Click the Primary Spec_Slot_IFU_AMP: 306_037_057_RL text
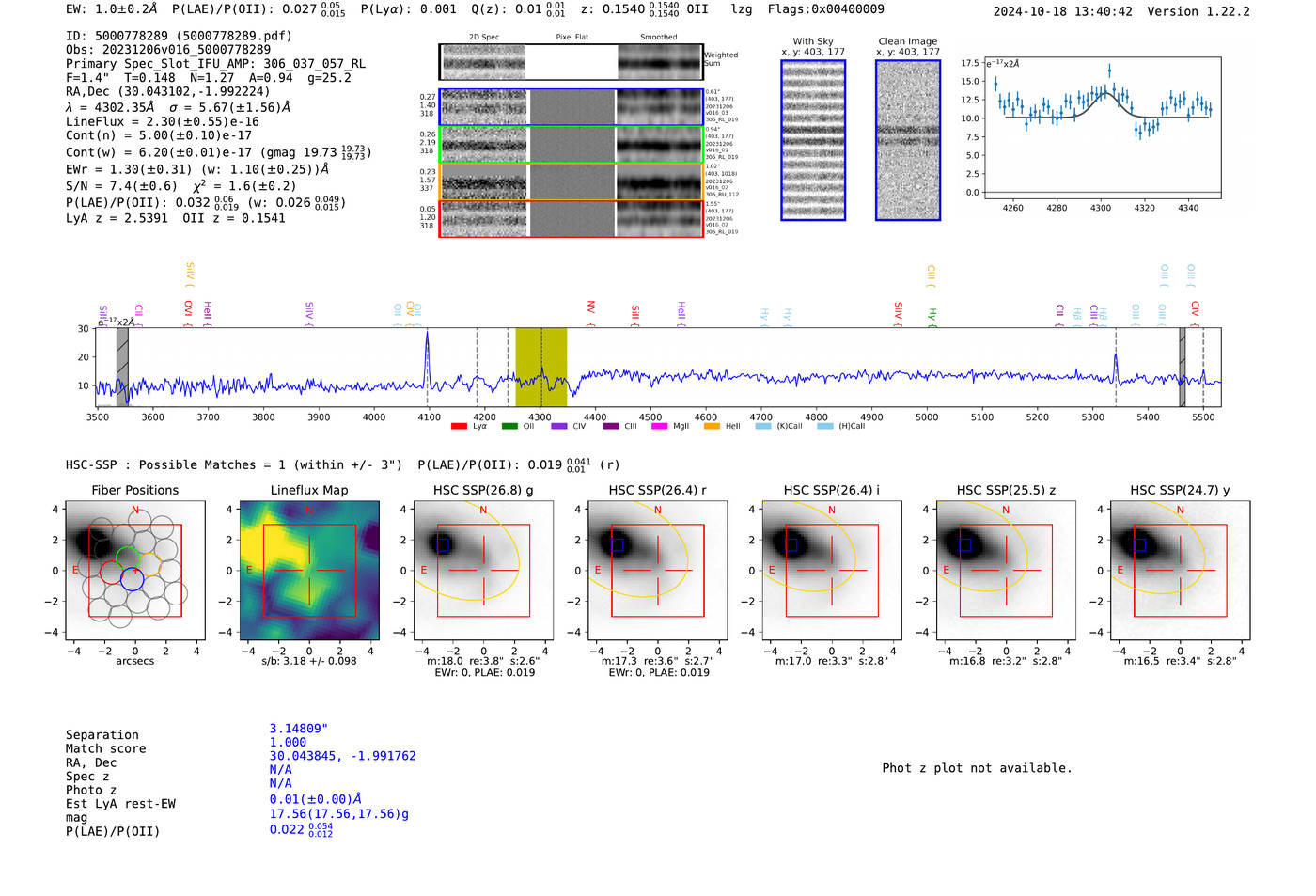1316x896 pixels. (x=216, y=64)
